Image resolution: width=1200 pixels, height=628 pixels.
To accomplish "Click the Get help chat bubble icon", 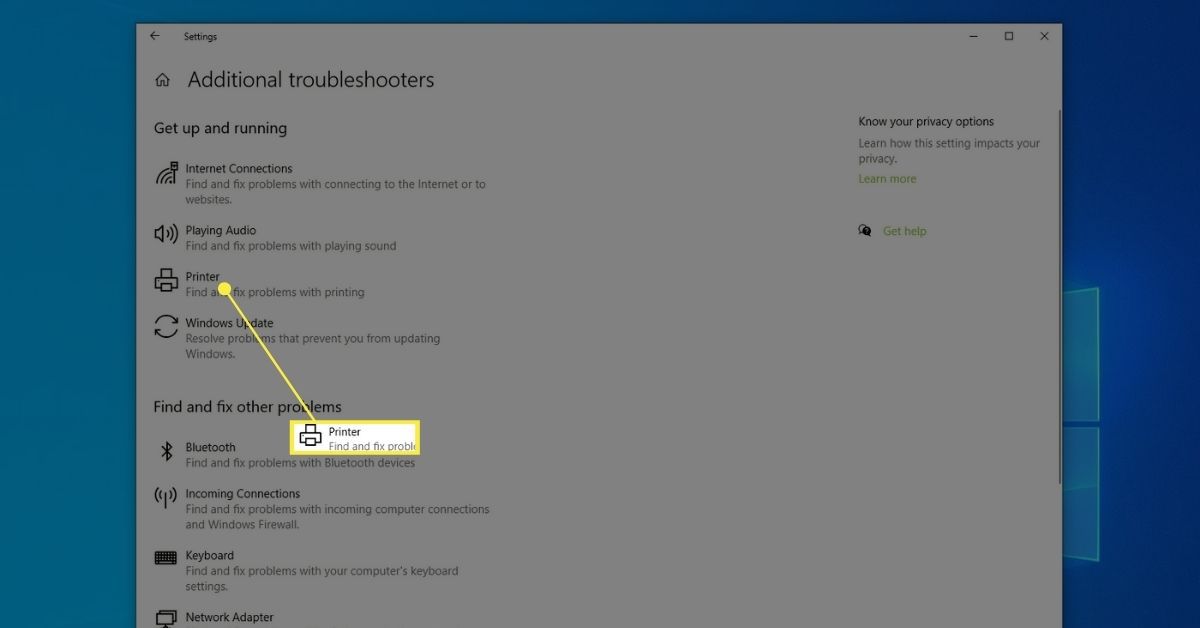I will 865,231.
